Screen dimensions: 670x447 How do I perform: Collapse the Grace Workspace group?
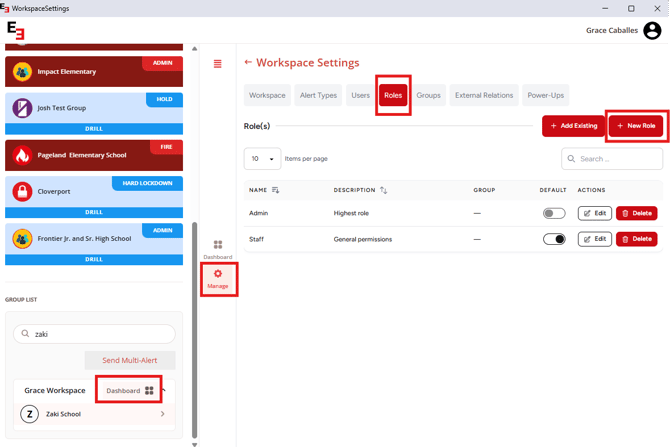click(x=164, y=390)
